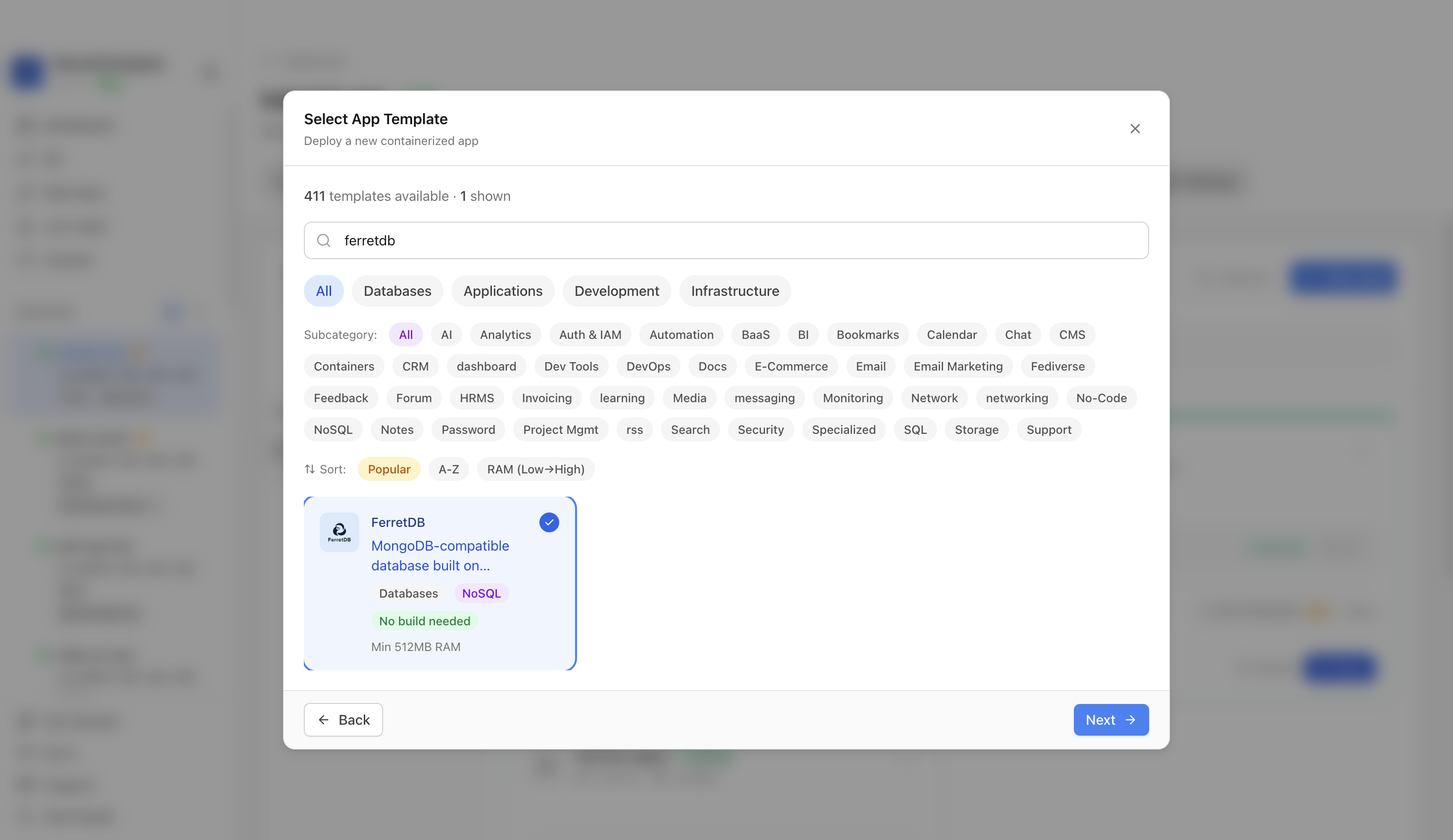Filter by Calendar subcategory
This screenshot has width=1453, height=840.
[951, 335]
